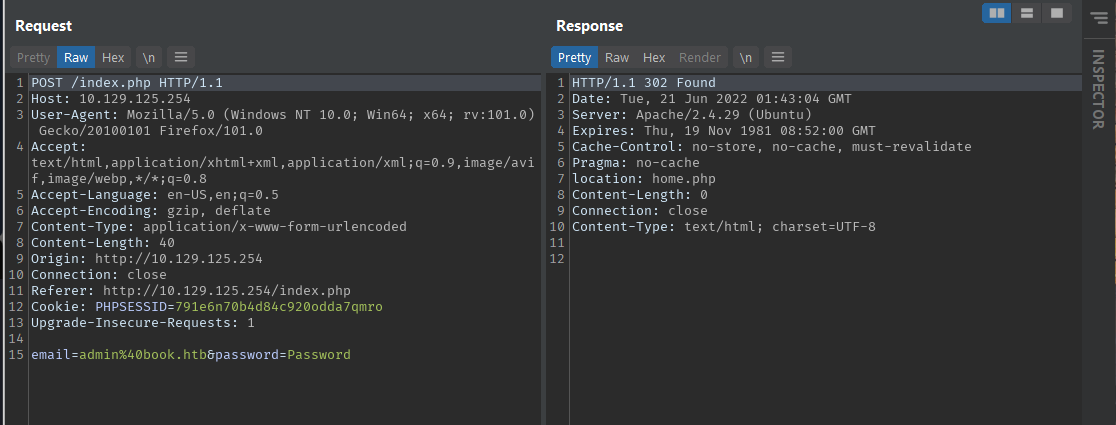Open Request panel hamburger options menu
Screen dimensions: 1116x425
click(x=181, y=58)
